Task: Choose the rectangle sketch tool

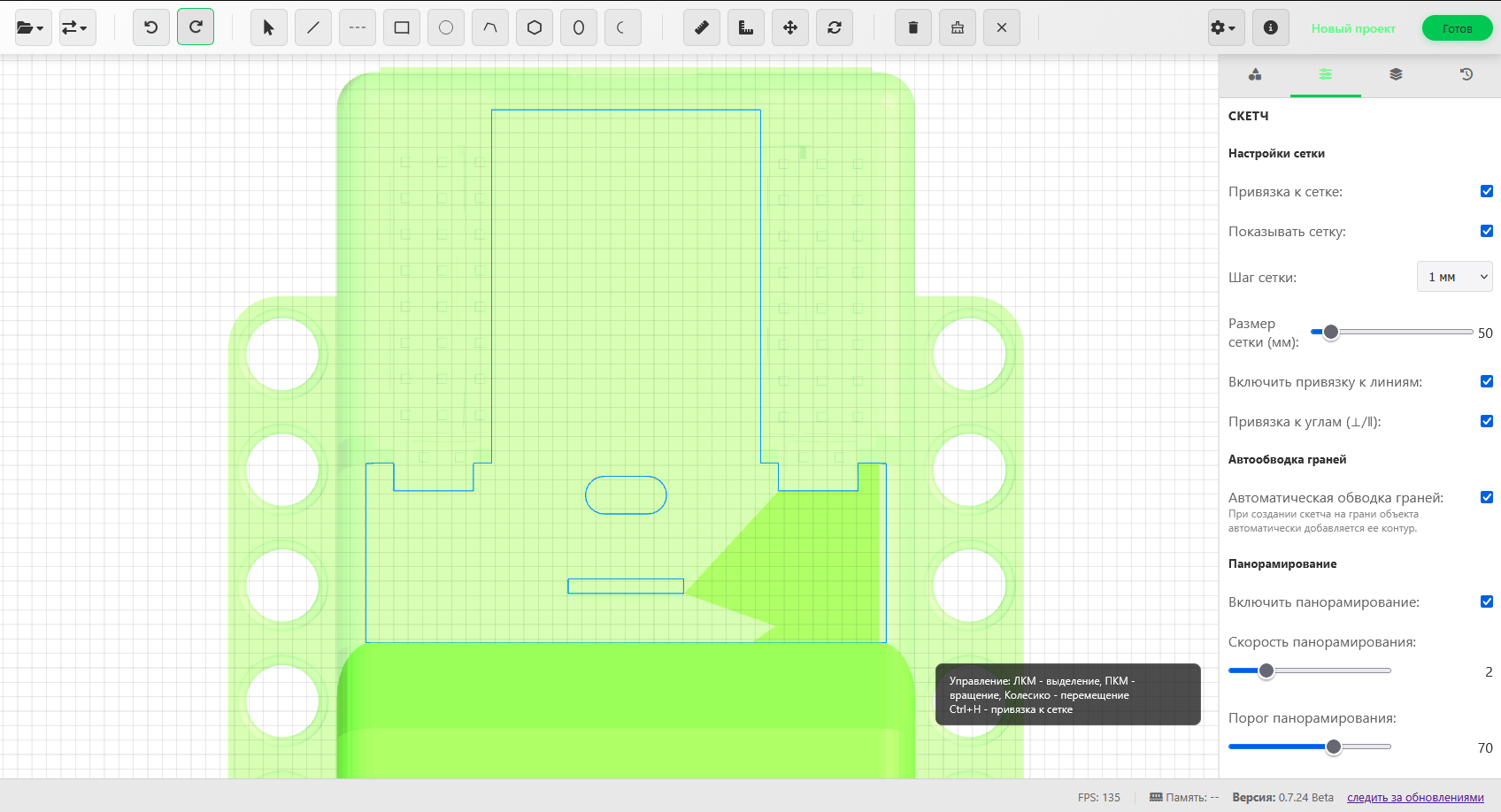Action: coord(402,27)
